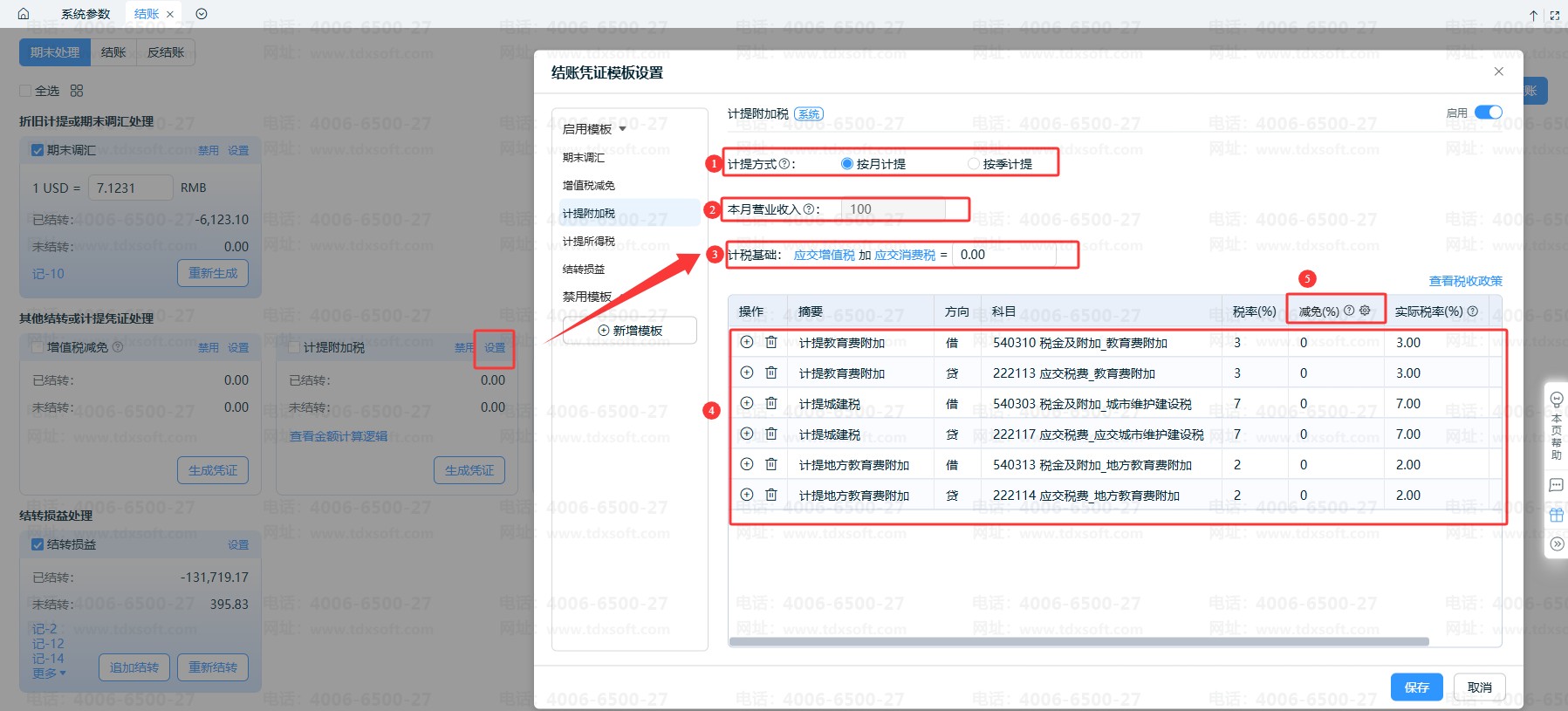Delete the first 计提教育费附加 debit row

(771, 342)
